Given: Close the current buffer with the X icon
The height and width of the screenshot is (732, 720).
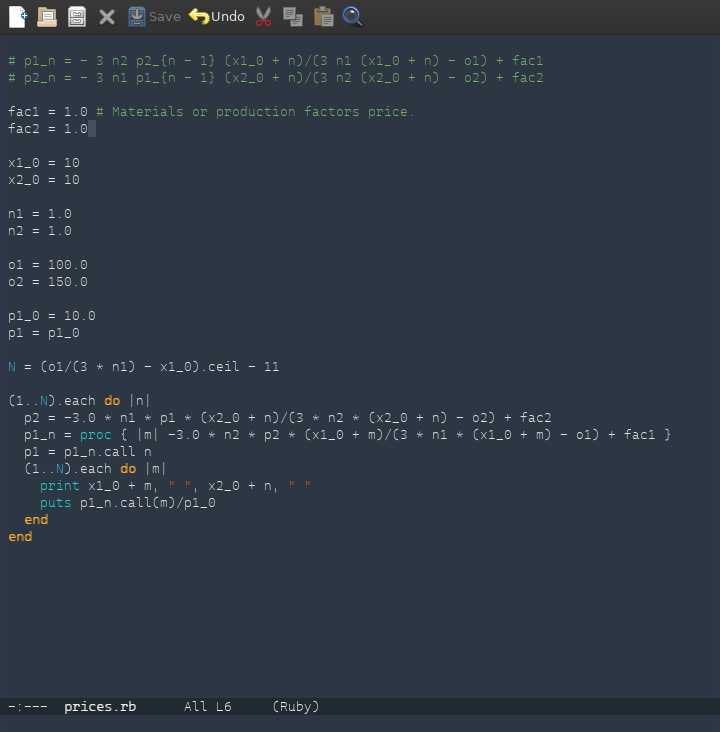Looking at the screenshot, I should coord(107,17).
